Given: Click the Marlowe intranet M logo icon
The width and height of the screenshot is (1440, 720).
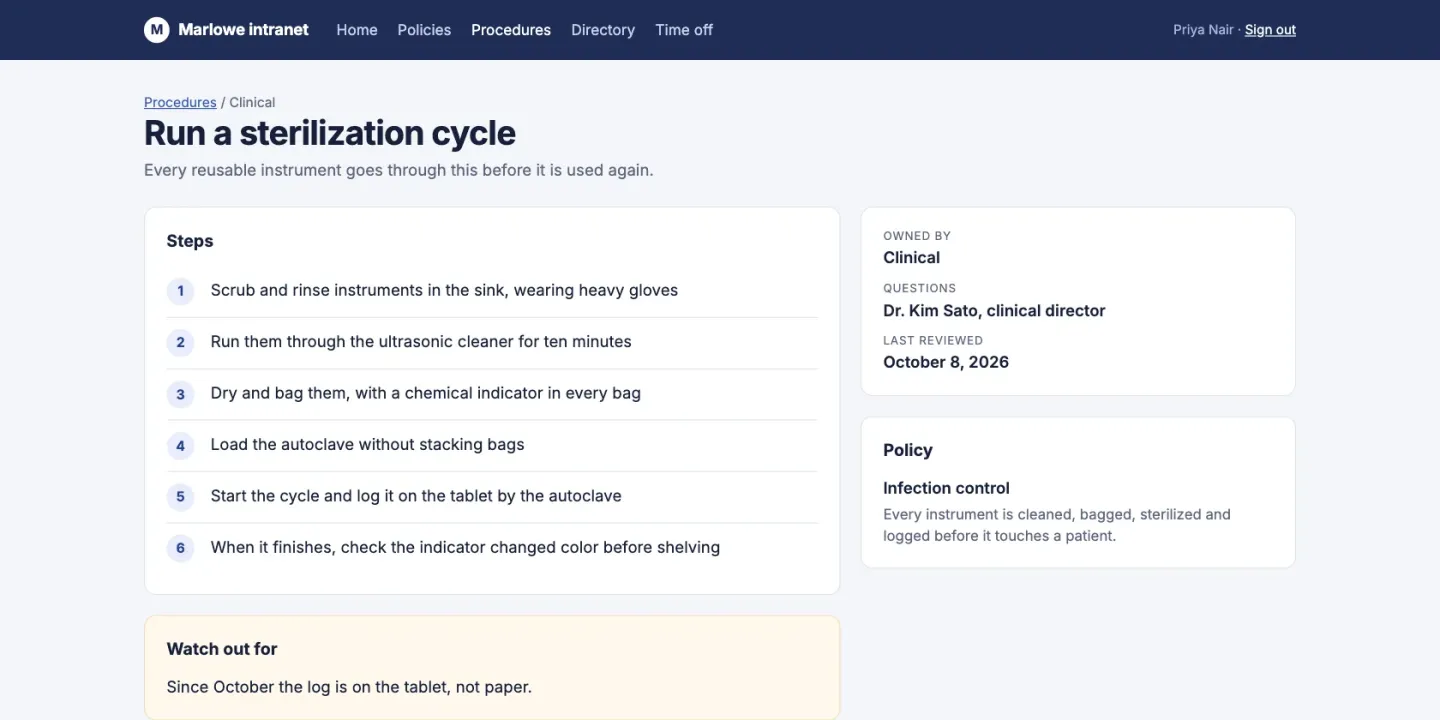Looking at the screenshot, I should [156, 30].
